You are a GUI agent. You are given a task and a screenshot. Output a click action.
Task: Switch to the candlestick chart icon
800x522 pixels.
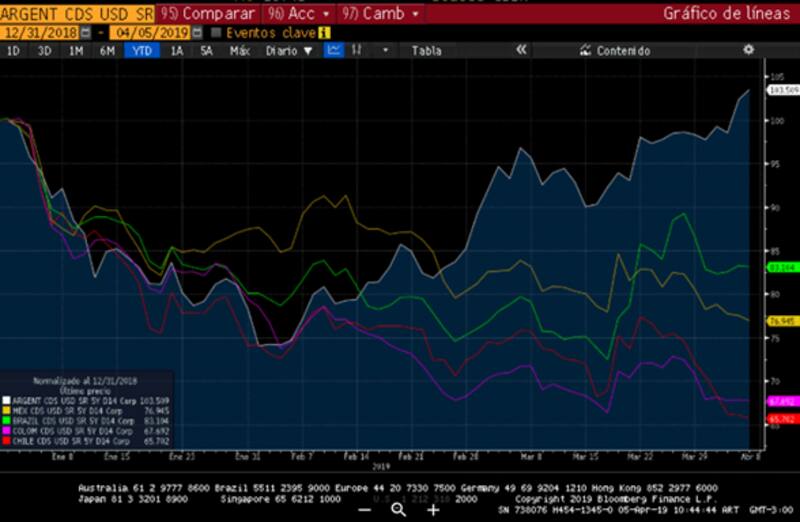tap(356, 50)
